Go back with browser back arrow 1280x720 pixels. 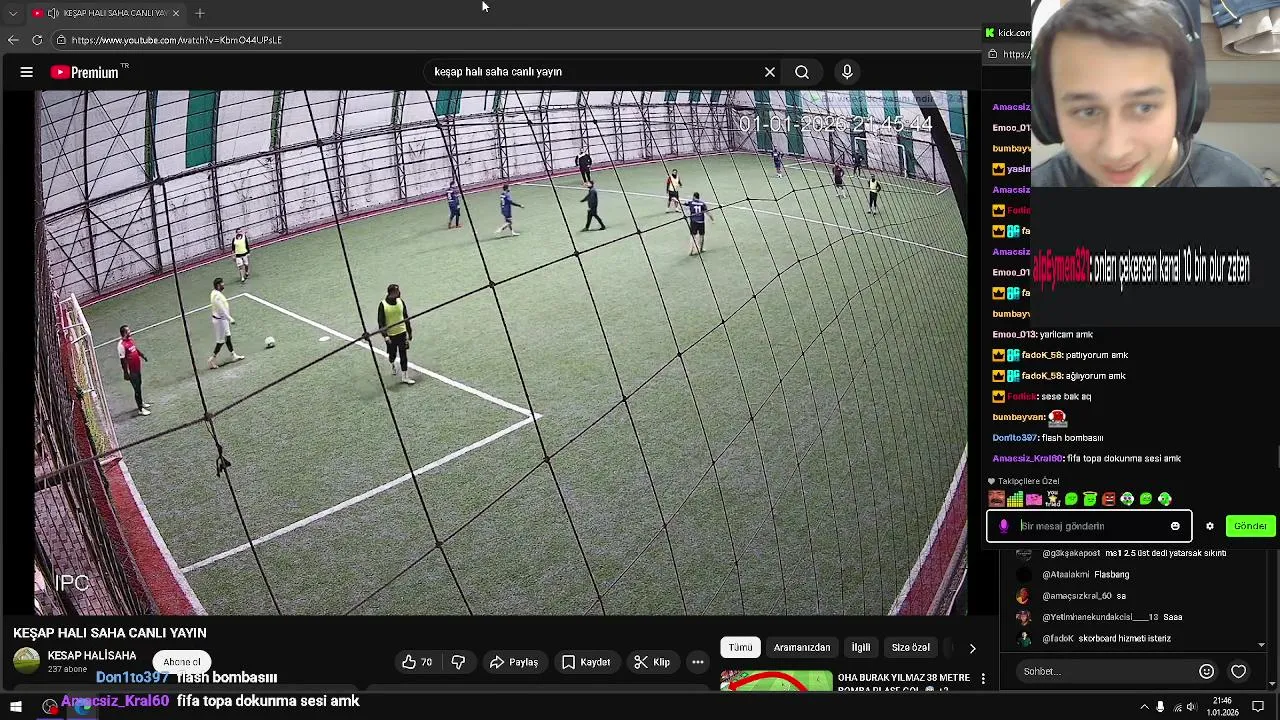coord(13,40)
